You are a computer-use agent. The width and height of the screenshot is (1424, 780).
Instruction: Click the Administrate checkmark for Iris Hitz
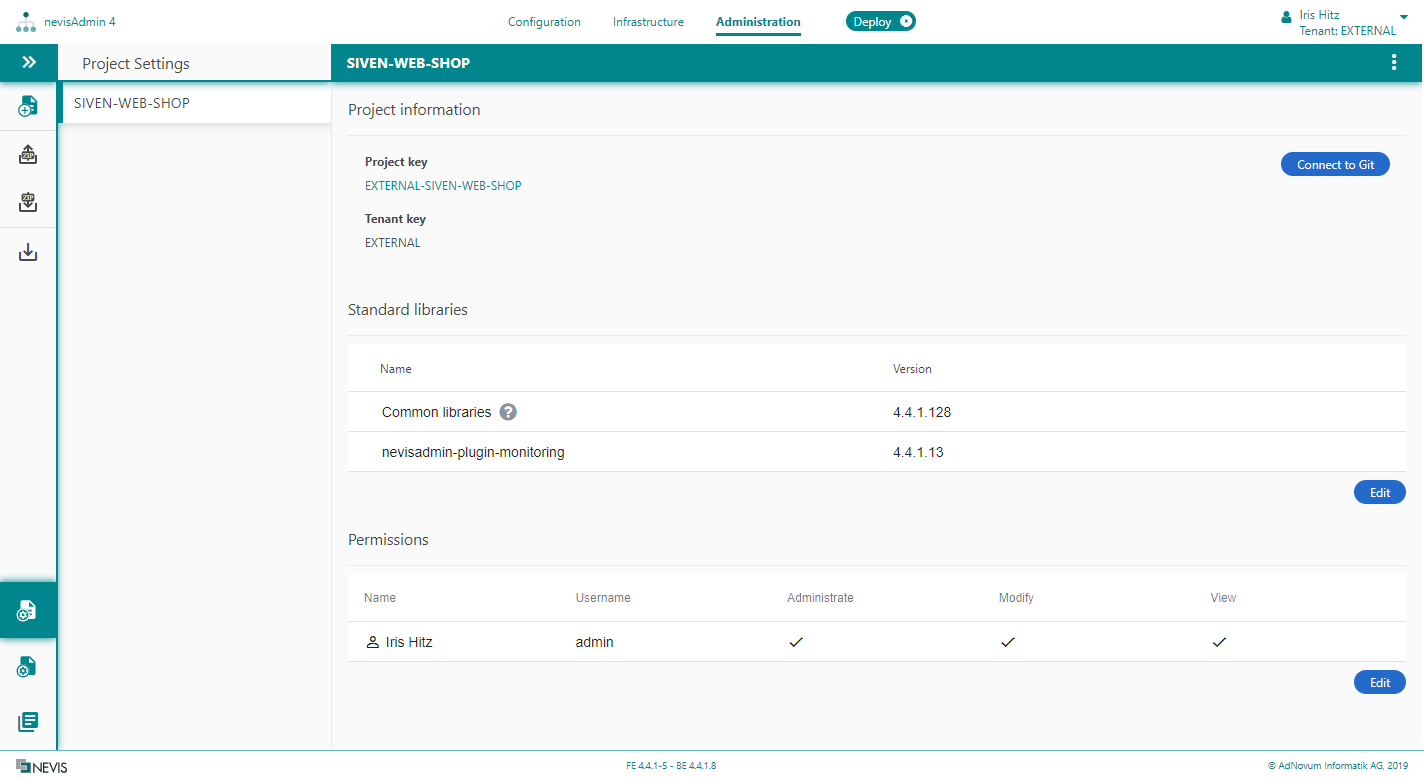796,642
